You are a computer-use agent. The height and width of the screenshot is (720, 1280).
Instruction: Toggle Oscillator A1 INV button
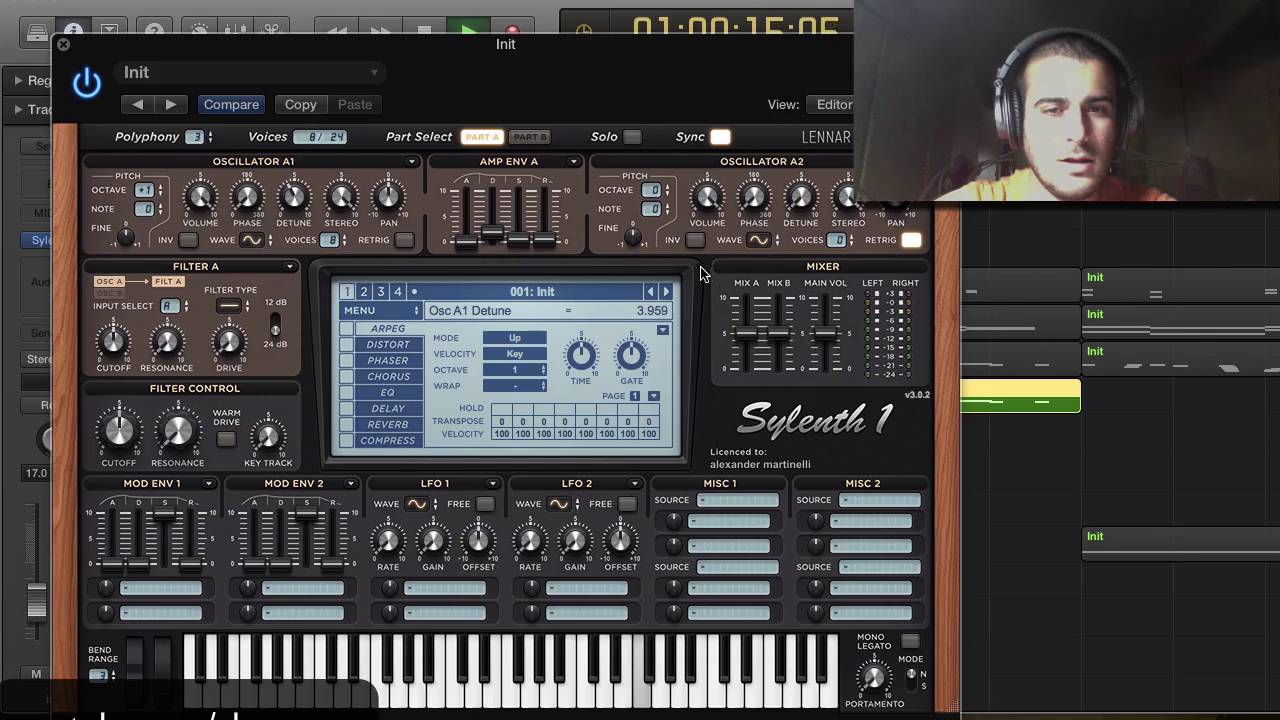[x=188, y=240]
